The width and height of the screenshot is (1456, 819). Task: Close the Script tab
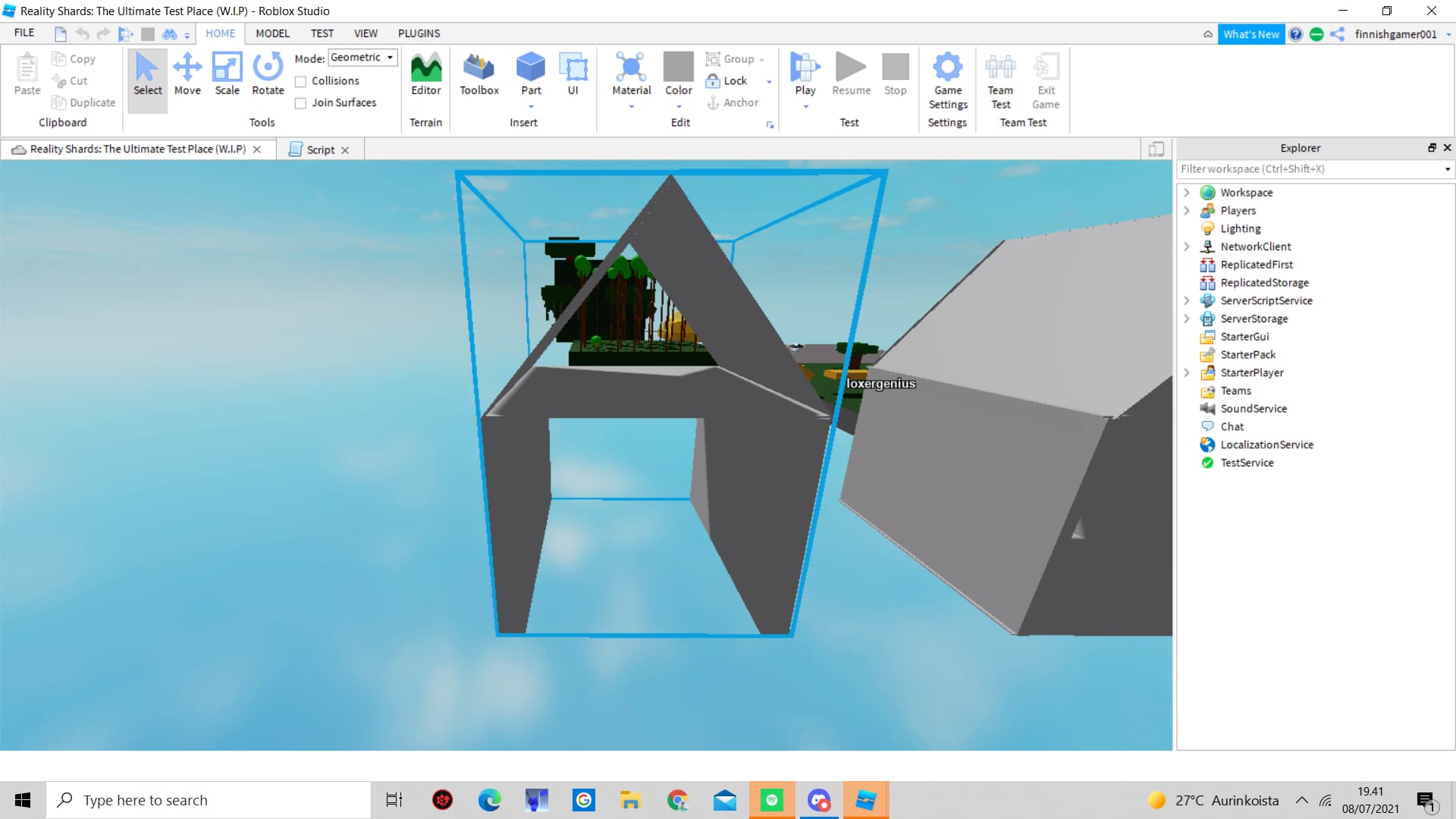coord(345,150)
